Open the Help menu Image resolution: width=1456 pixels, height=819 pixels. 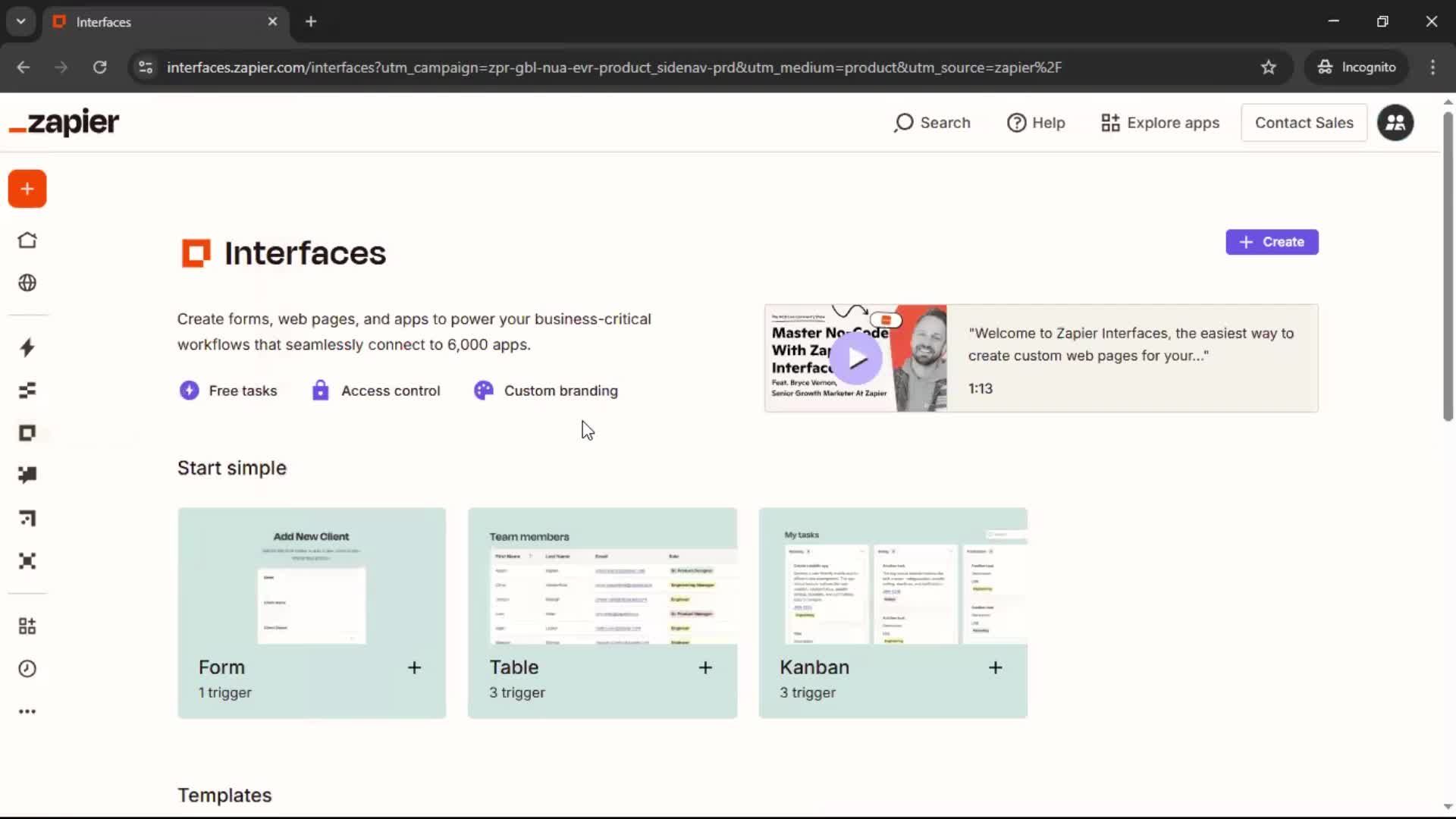click(1036, 123)
